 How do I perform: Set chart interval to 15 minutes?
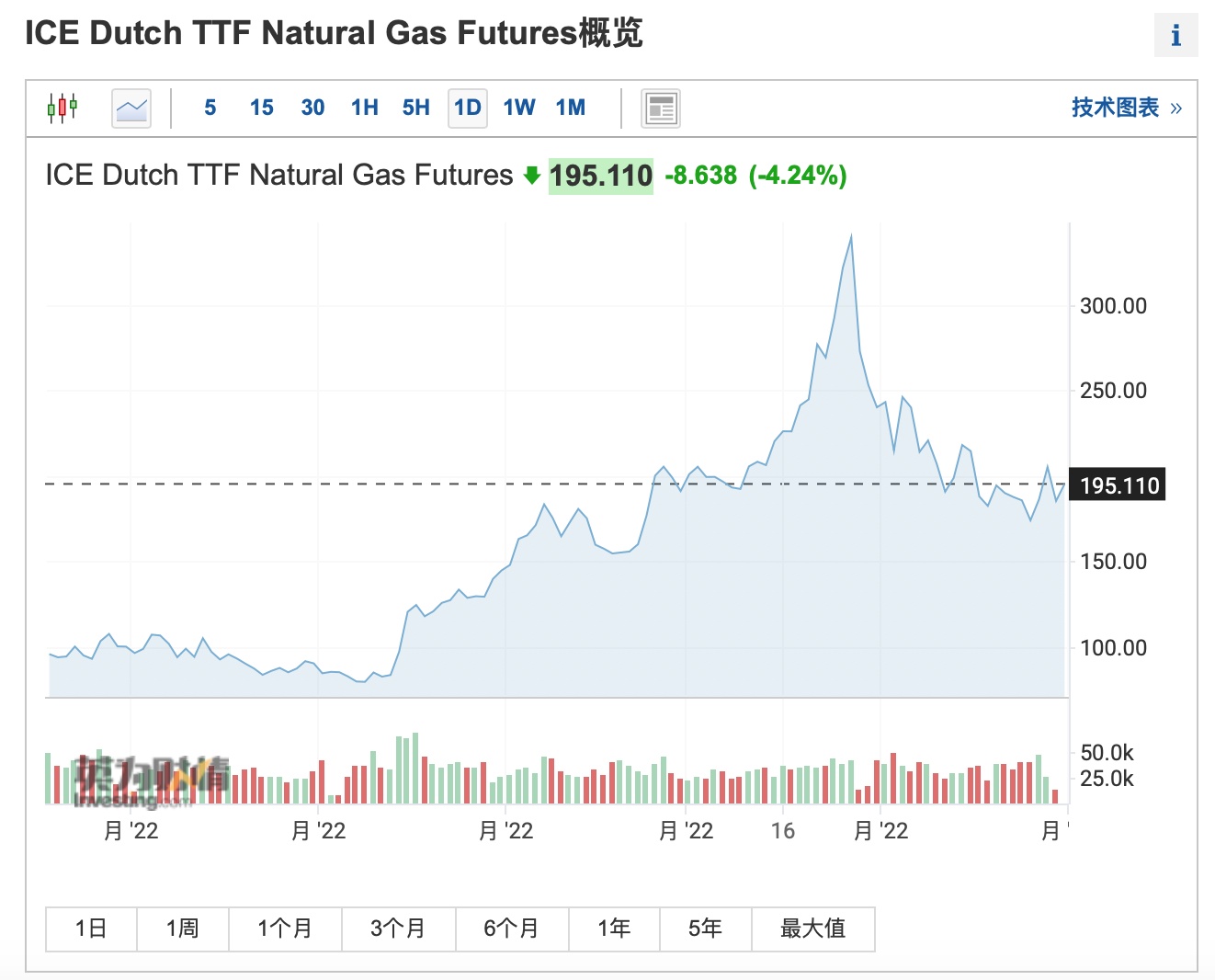pos(262,108)
